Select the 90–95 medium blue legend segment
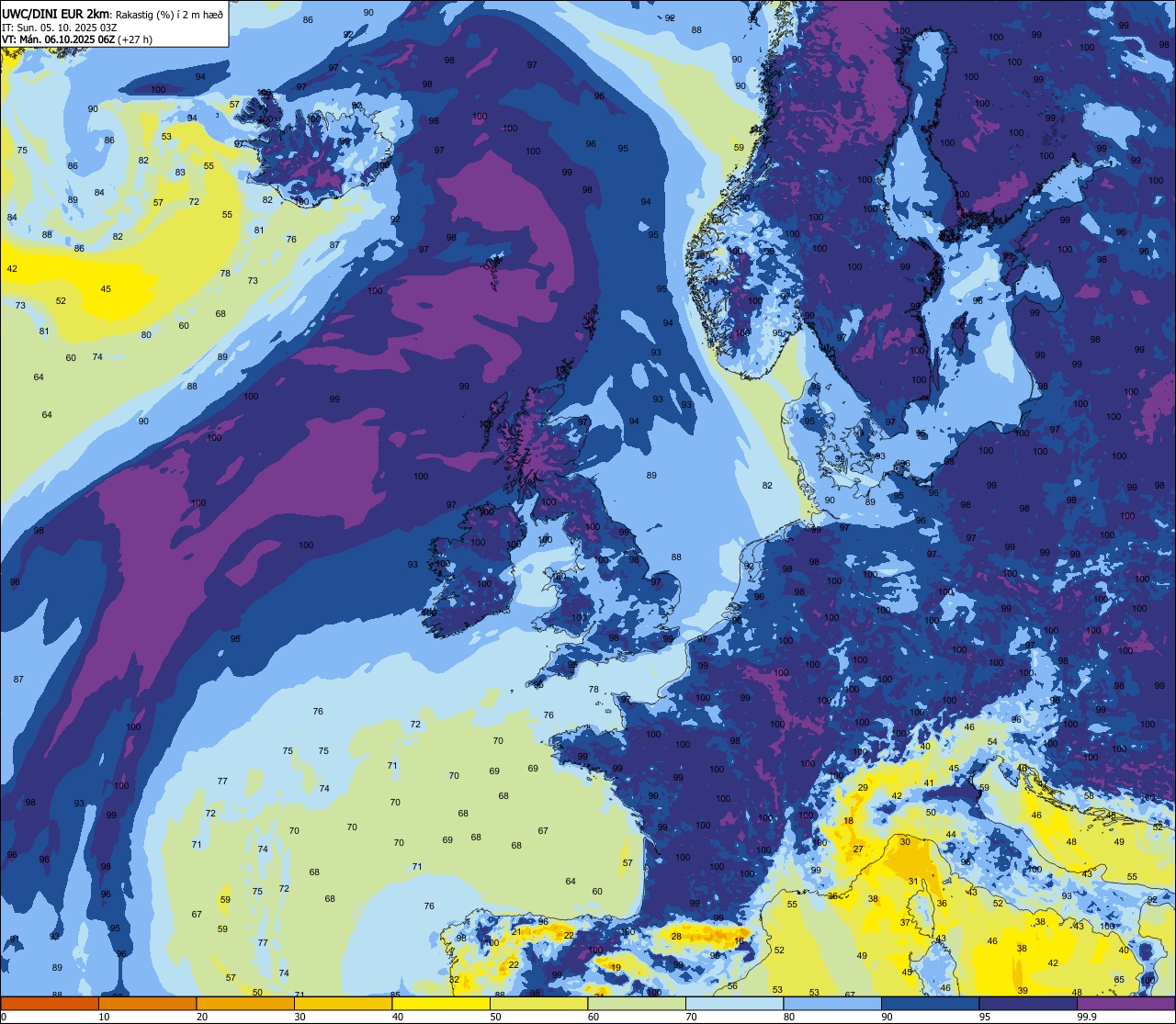1176x1024 pixels. click(930, 1003)
